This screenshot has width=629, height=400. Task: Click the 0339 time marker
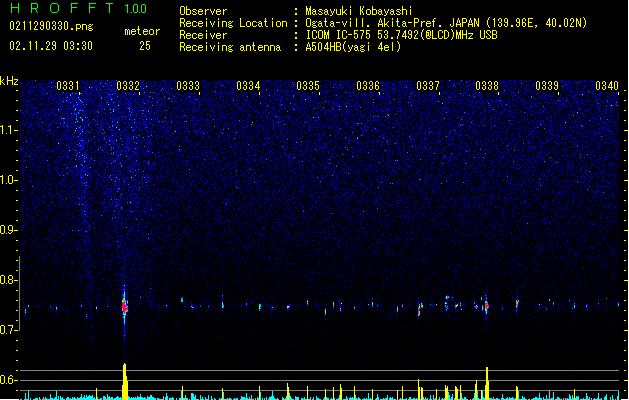(x=547, y=86)
